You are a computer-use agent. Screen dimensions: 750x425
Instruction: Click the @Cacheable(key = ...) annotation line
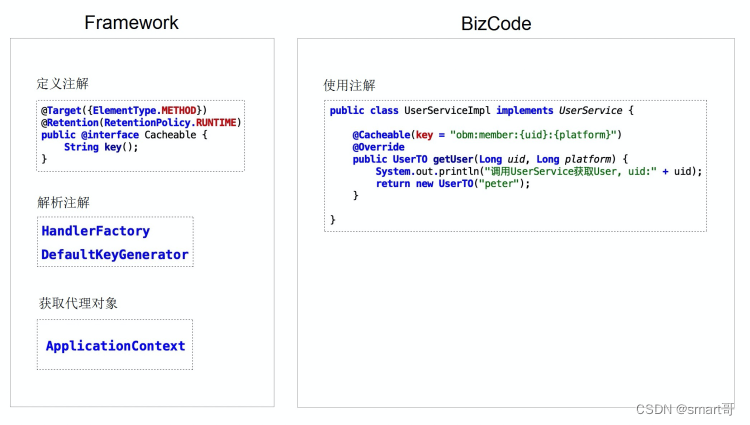pyautogui.click(x=487, y=135)
